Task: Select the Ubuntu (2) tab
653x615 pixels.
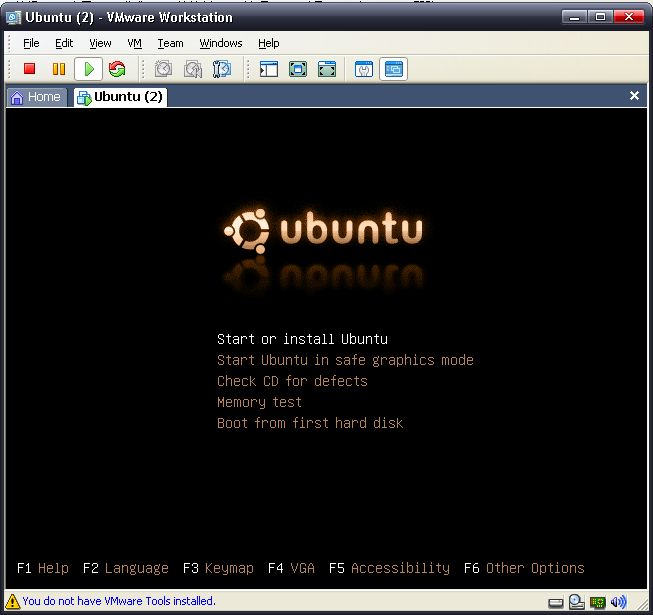Action: pos(121,97)
